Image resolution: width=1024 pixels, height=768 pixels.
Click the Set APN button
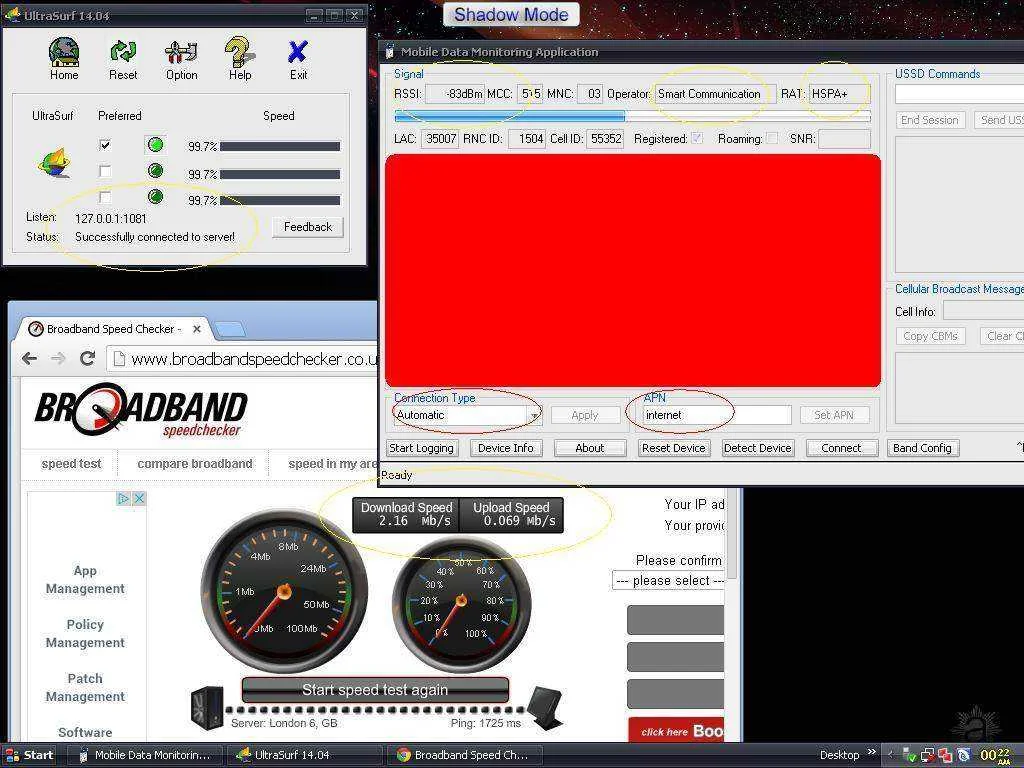click(834, 415)
